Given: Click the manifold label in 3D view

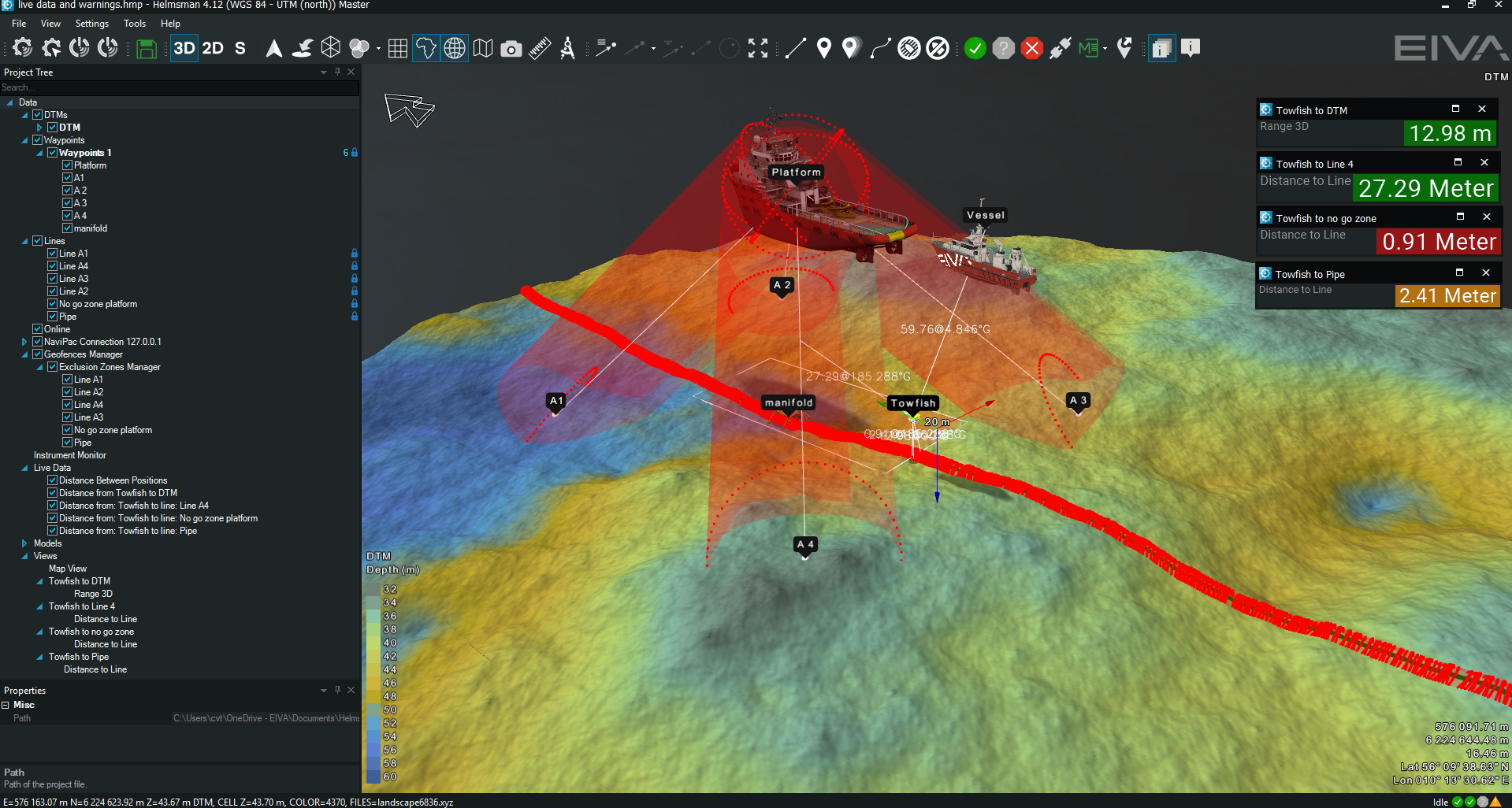Looking at the screenshot, I should (x=789, y=402).
